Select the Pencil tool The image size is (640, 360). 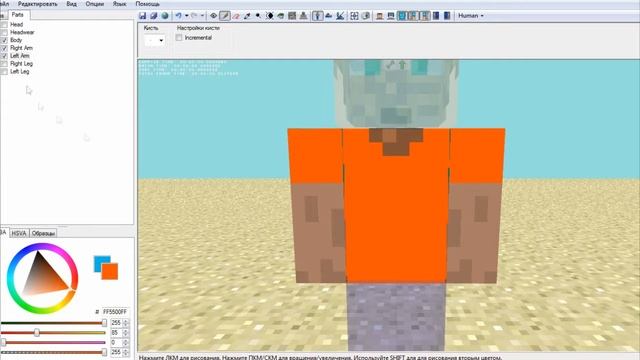click(x=224, y=16)
